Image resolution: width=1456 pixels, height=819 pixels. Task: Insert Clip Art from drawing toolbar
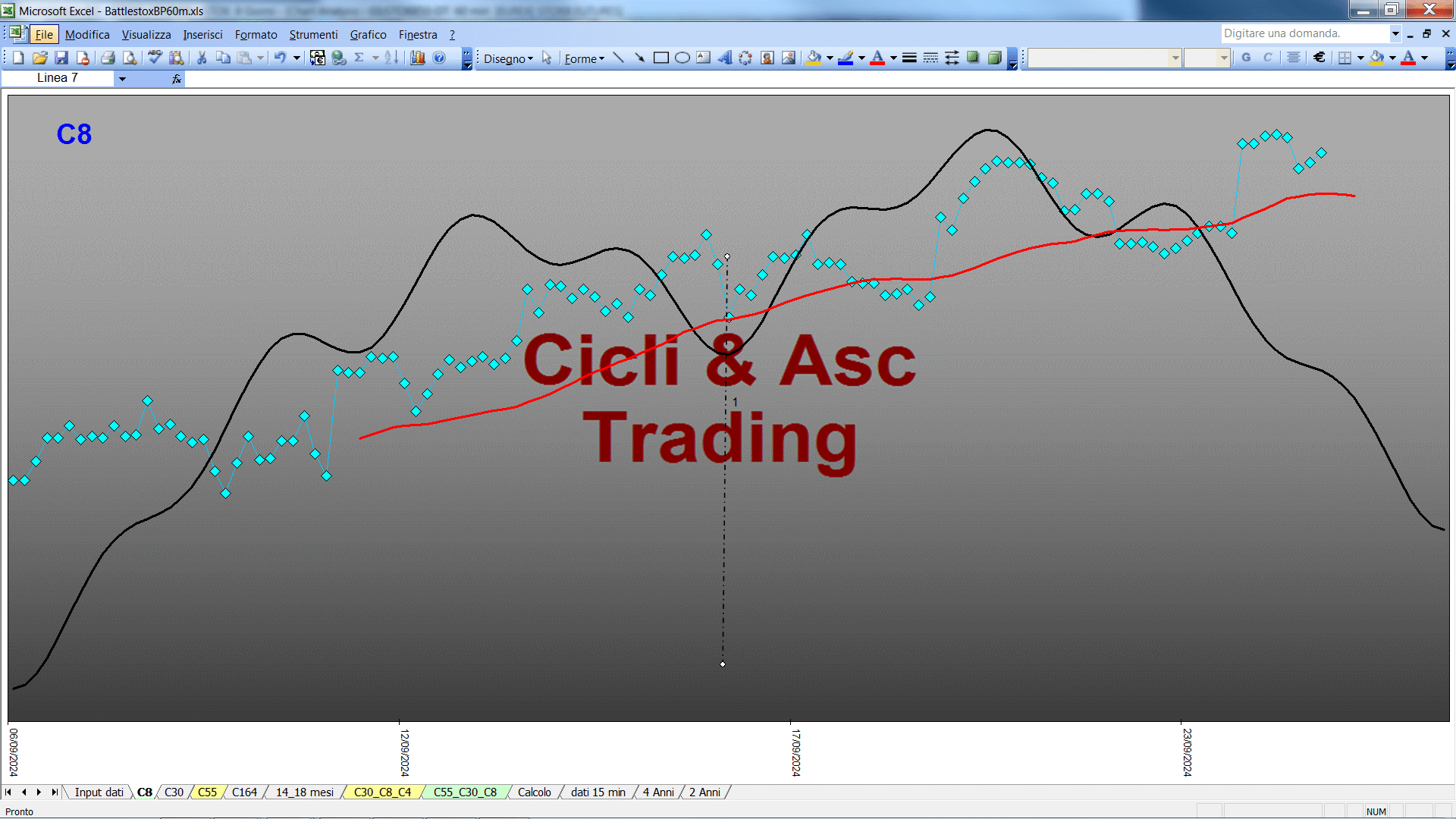[767, 58]
